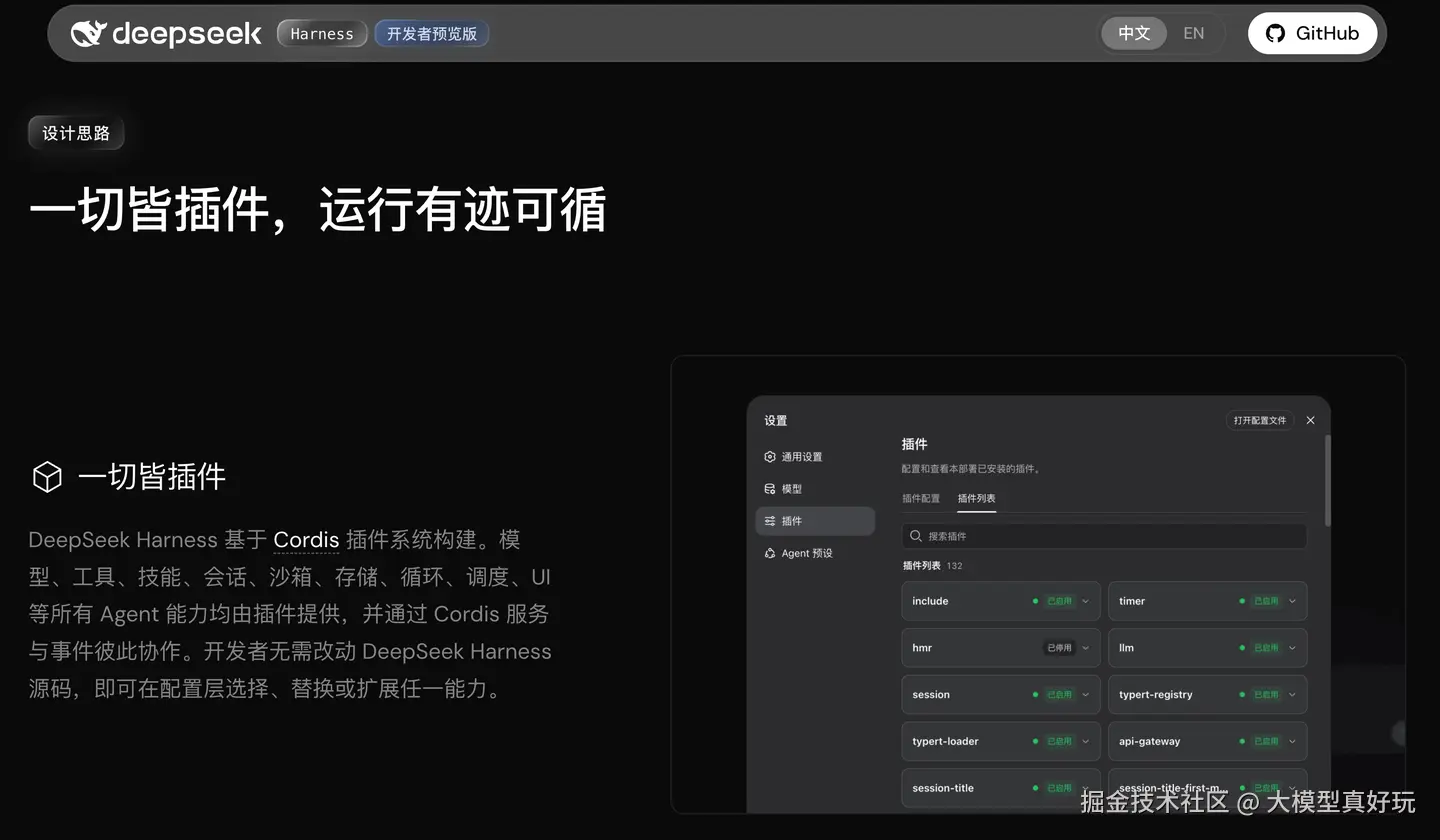Viewport: 1440px width, 840px height.
Task: Click the 设置 dialog title
Action: tap(775, 421)
